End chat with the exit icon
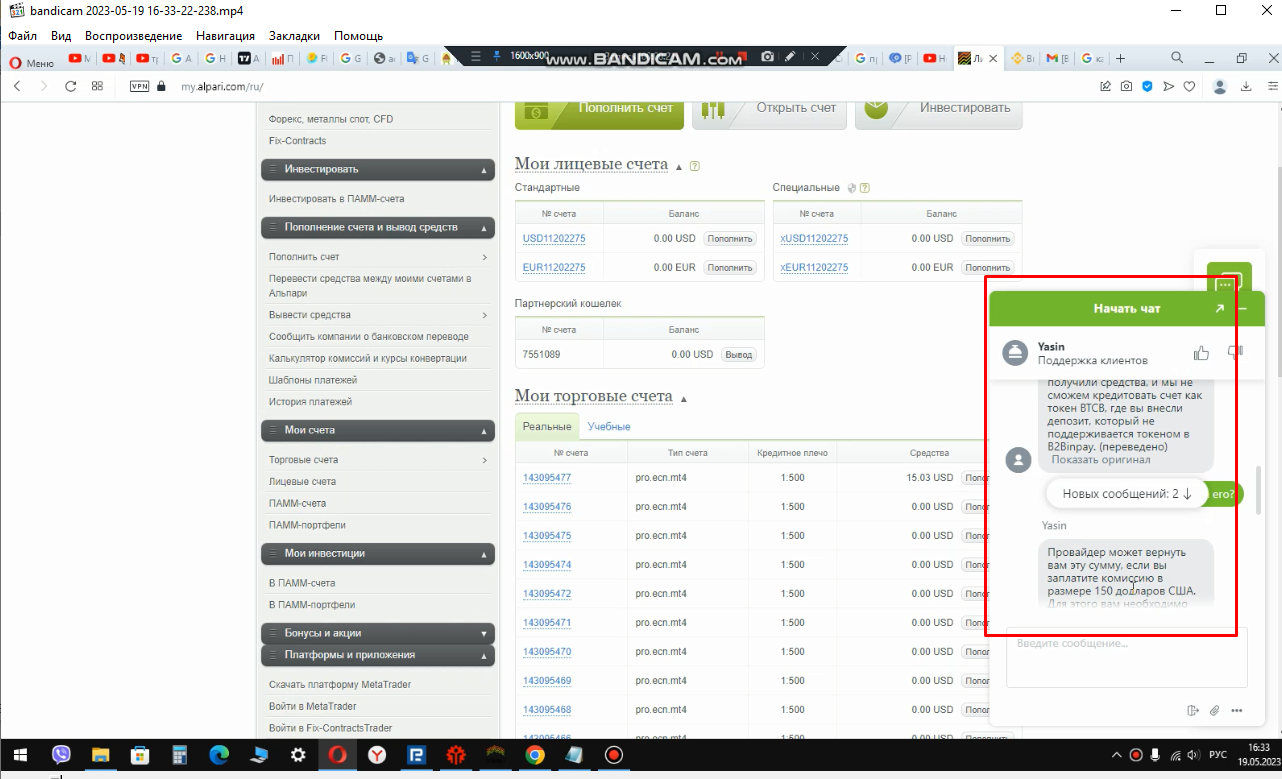The height and width of the screenshot is (779, 1282). tap(1193, 711)
